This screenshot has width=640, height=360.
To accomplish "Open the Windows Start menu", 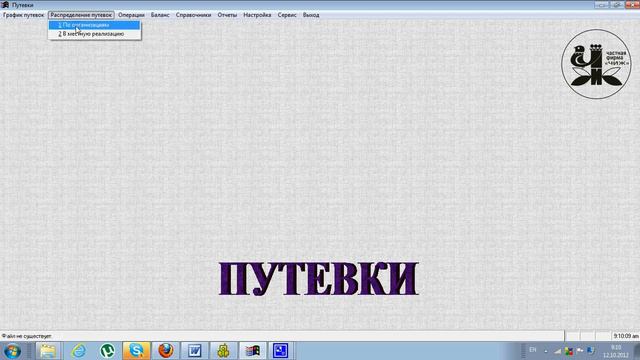I will tap(13, 351).
